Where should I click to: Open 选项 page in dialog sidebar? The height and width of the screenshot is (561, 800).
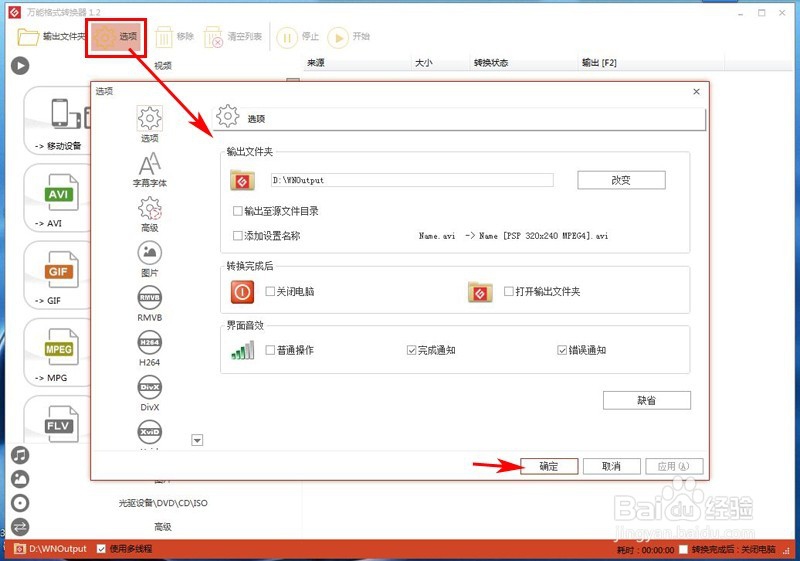149,124
